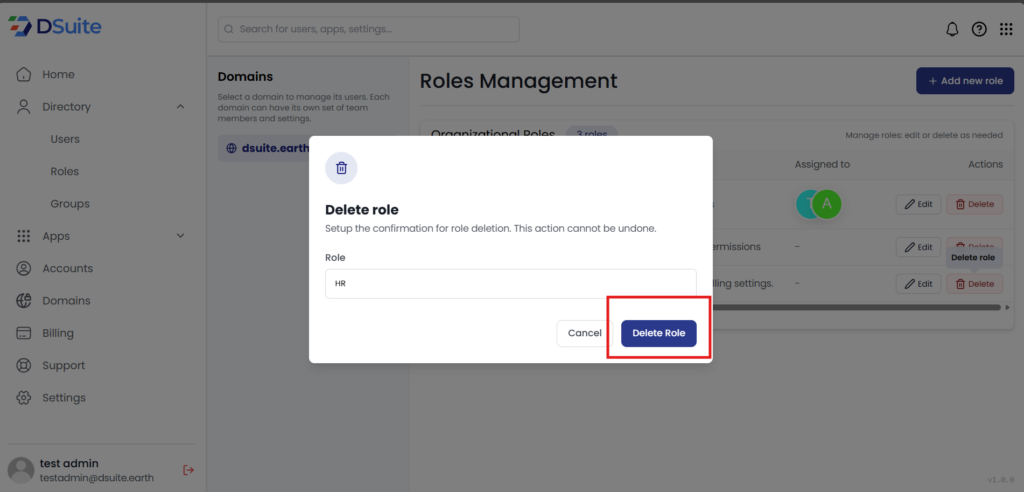This screenshot has width=1024, height=492.
Task: Open the apps grid launcher icon
Action: point(1006,29)
